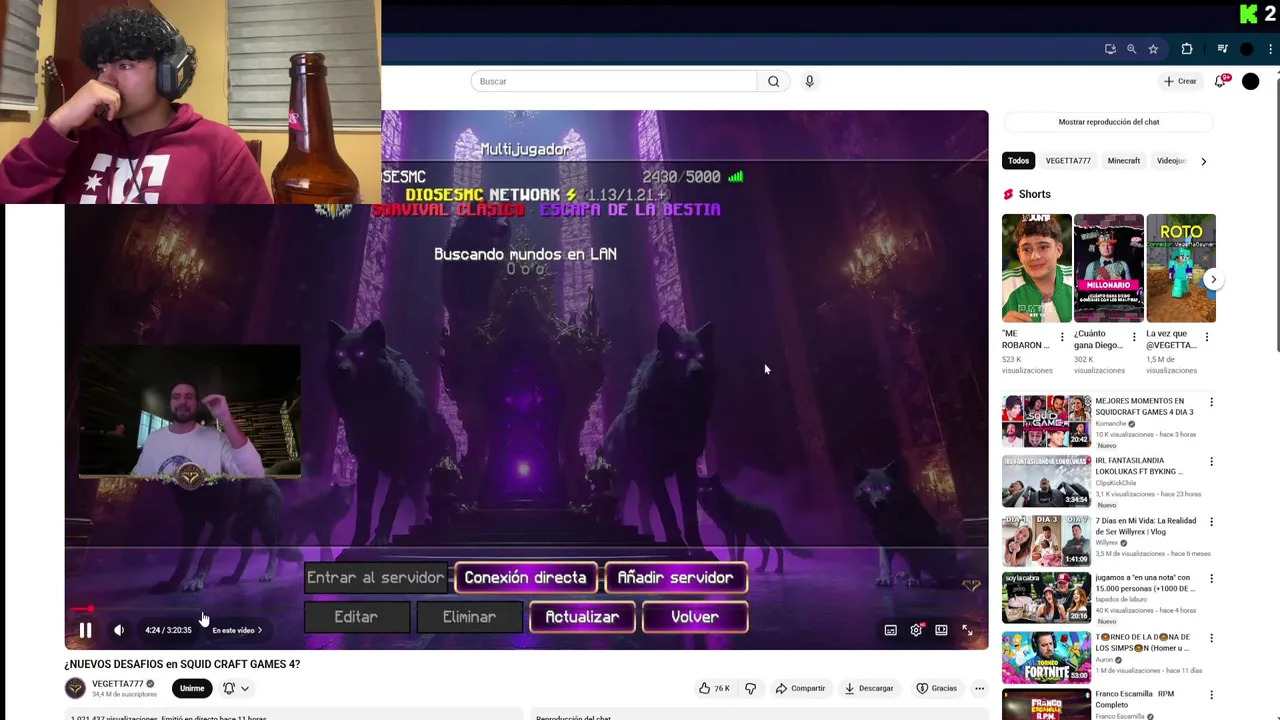Advance Shorts shelf with next arrow

pos(1213,279)
